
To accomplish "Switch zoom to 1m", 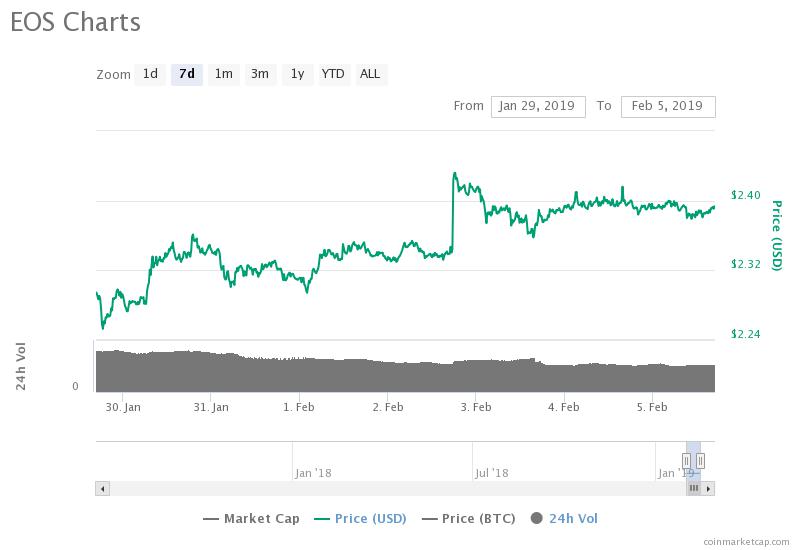I will pyautogui.click(x=223, y=74).
